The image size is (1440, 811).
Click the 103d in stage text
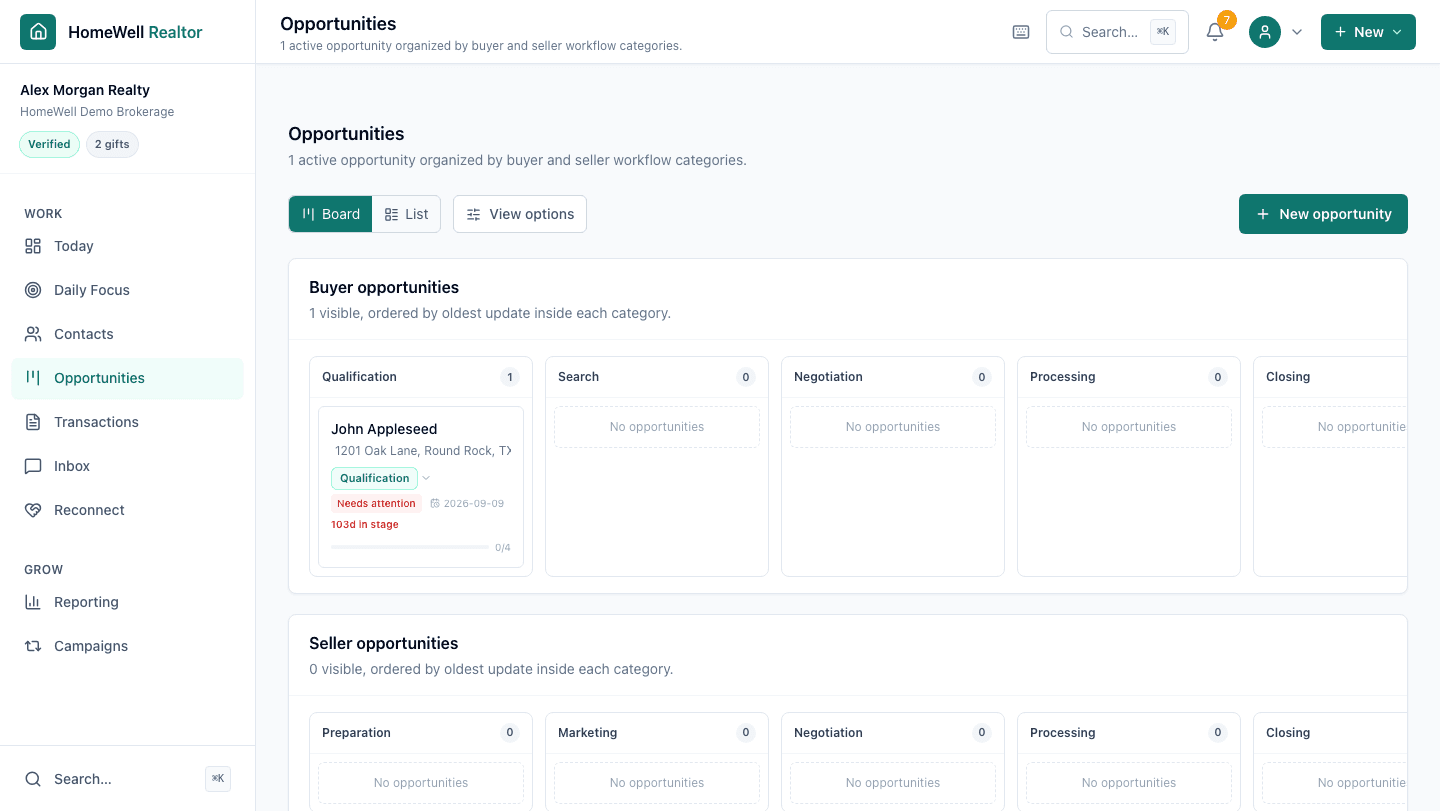(365, 525)
